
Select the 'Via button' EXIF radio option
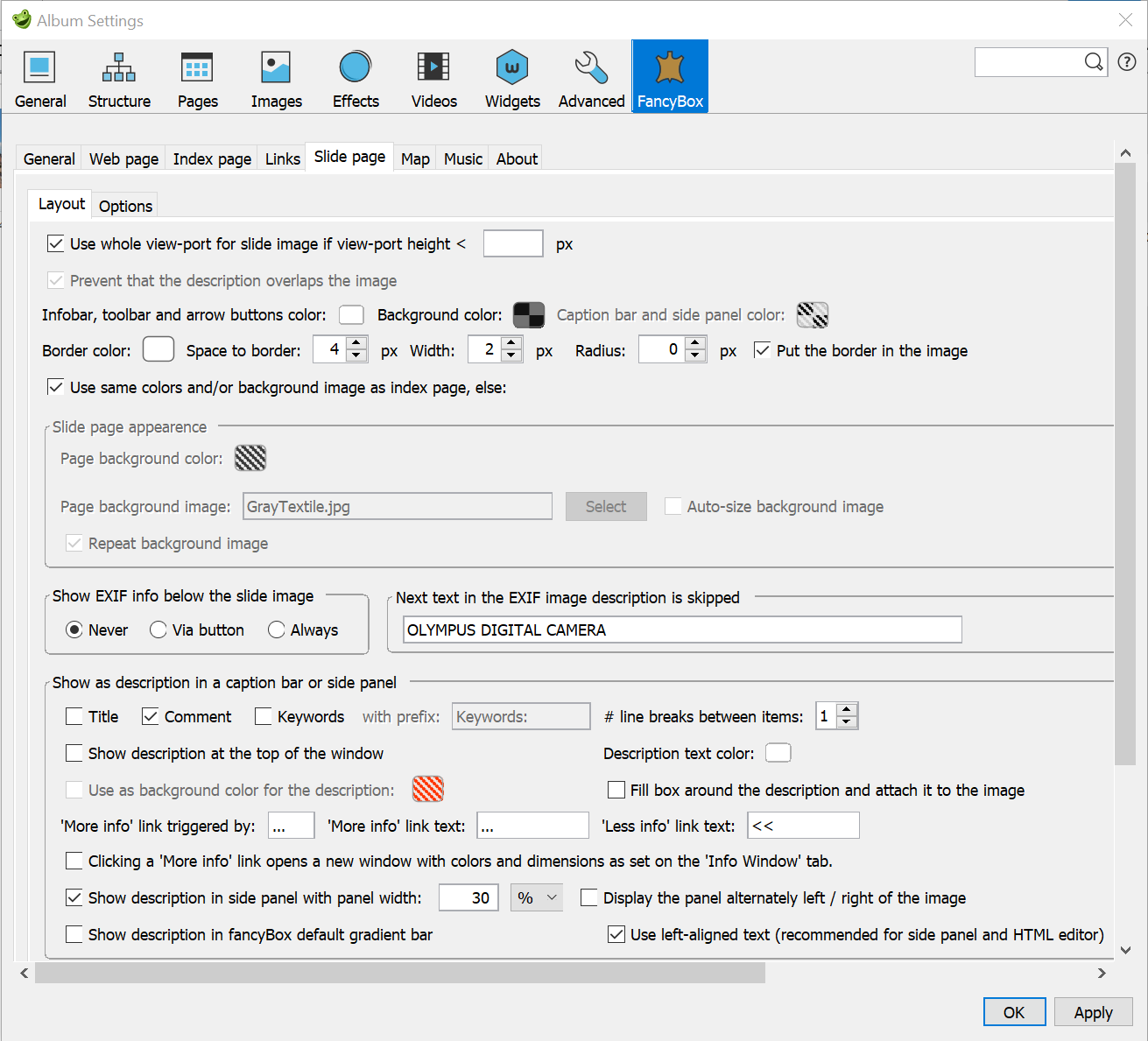click(158, 630)
